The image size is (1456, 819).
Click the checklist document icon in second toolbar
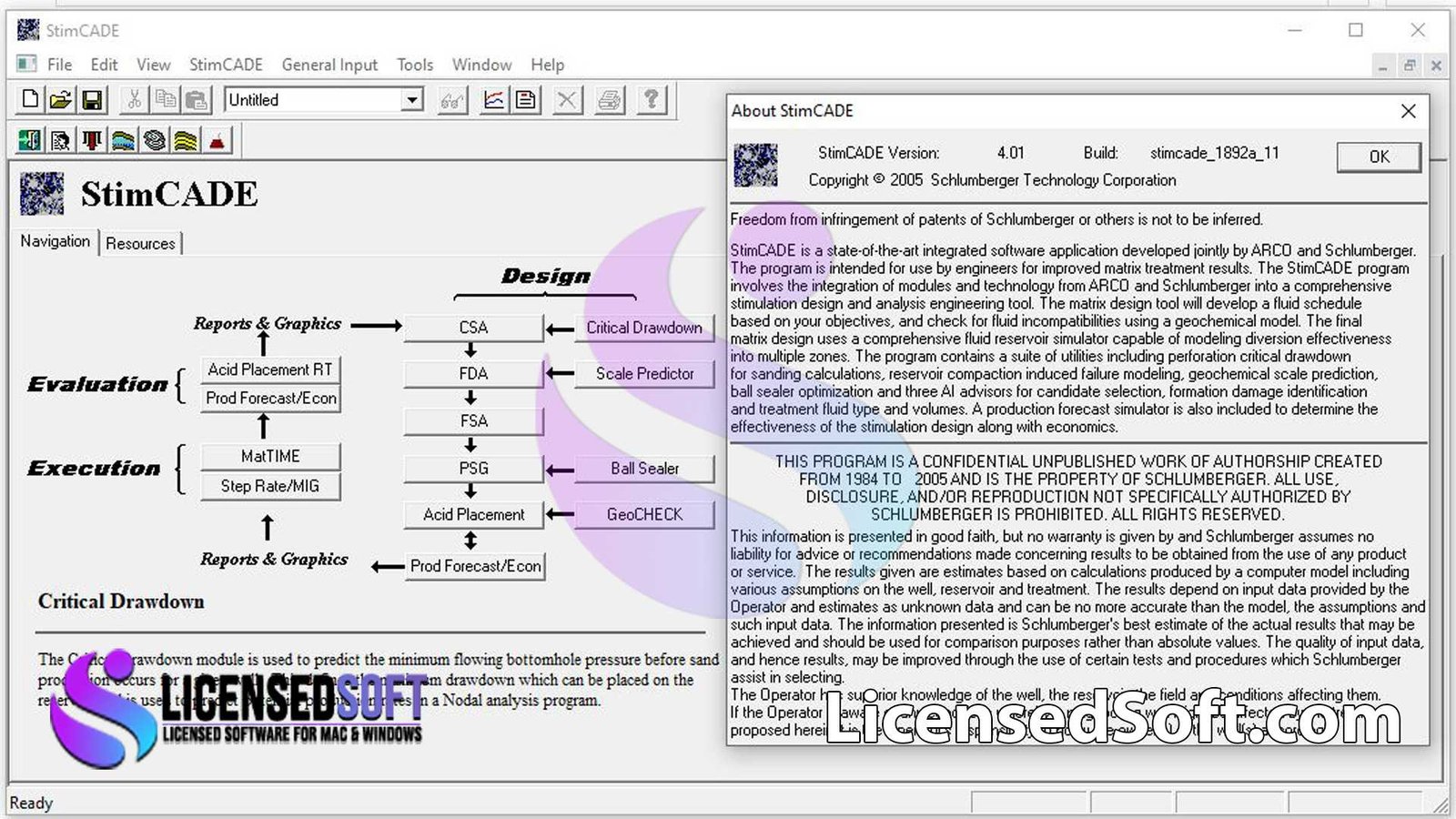pos(61,140)
